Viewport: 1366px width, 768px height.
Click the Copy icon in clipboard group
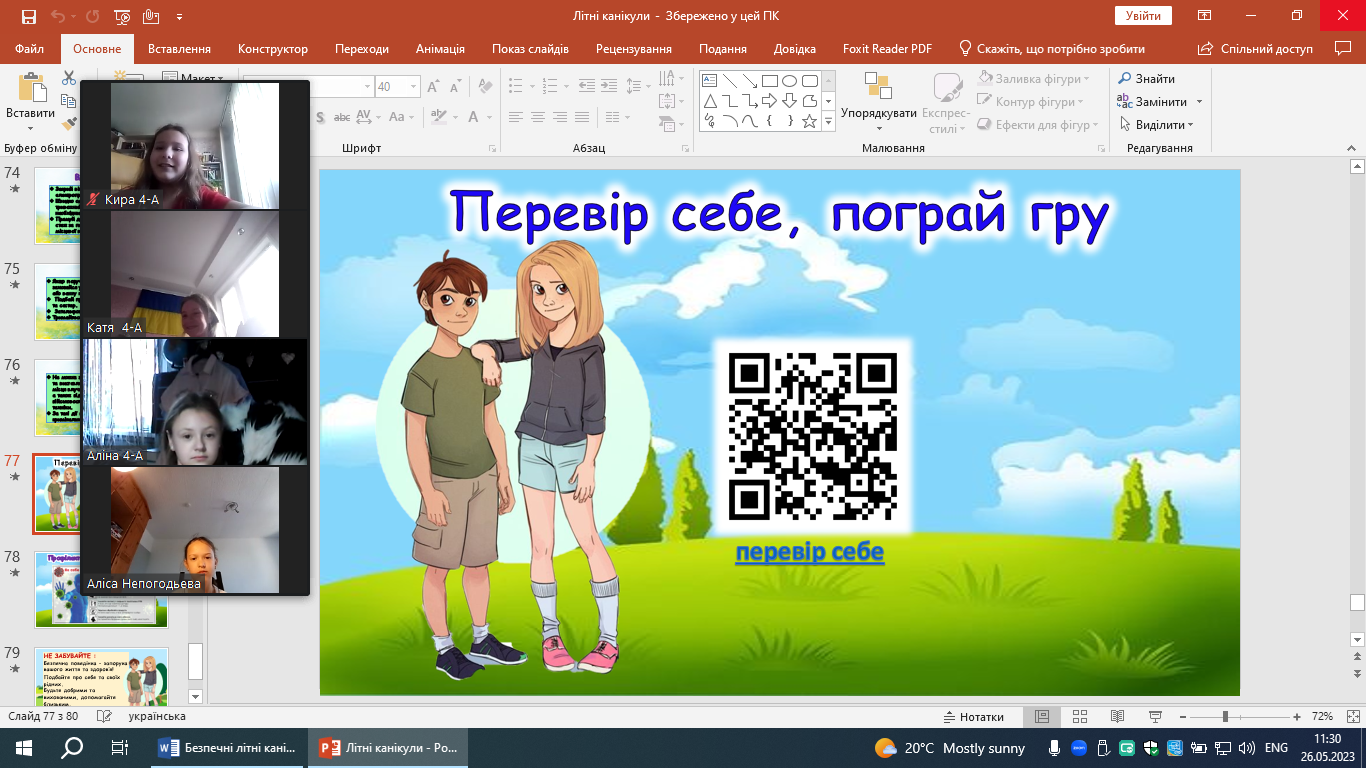tap(68, 101)
